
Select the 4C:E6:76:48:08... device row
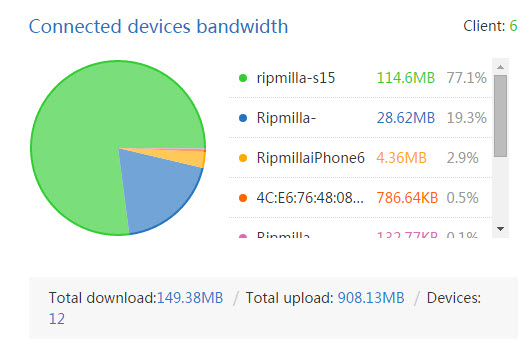[360, 198]
